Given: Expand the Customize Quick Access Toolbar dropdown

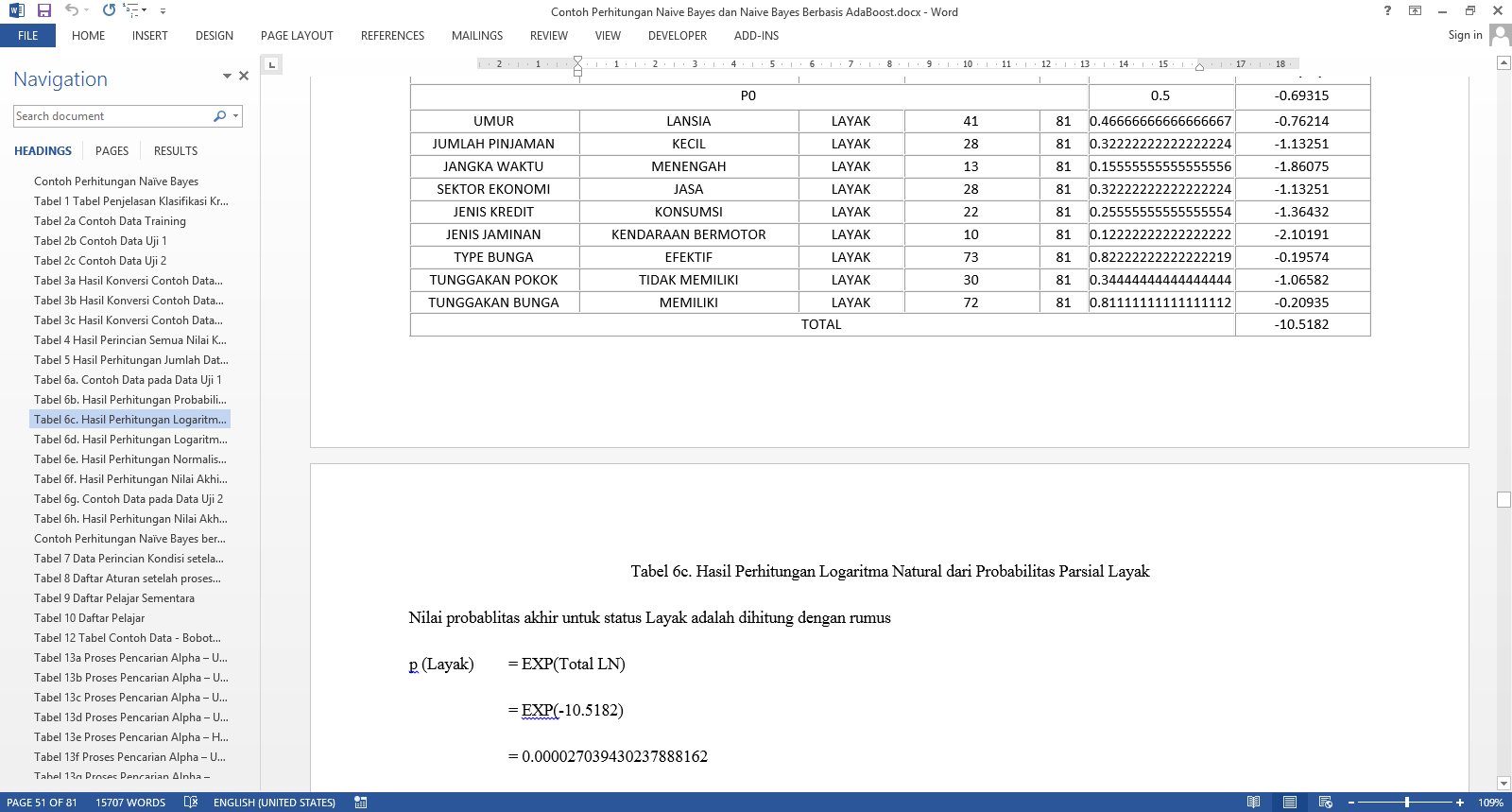Looking at the screenshot, I should pyautogui.click(x=163, y=11).
